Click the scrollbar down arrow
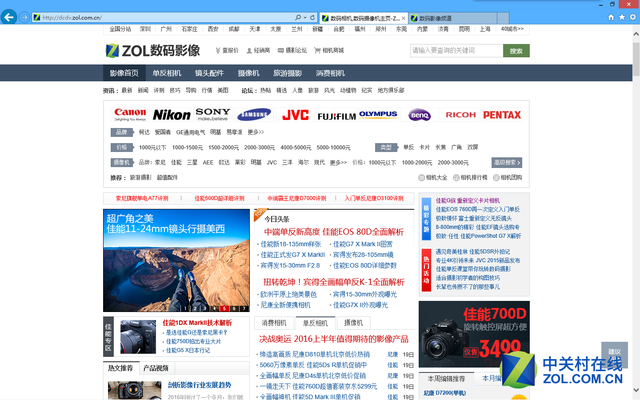Viewport: 640px width, 400px height. point(636,390)
